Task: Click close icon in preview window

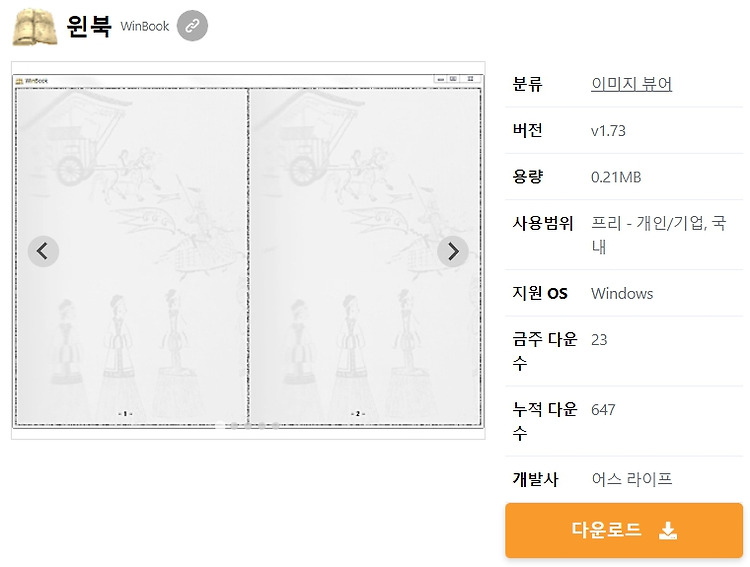Action: point(471,79)
